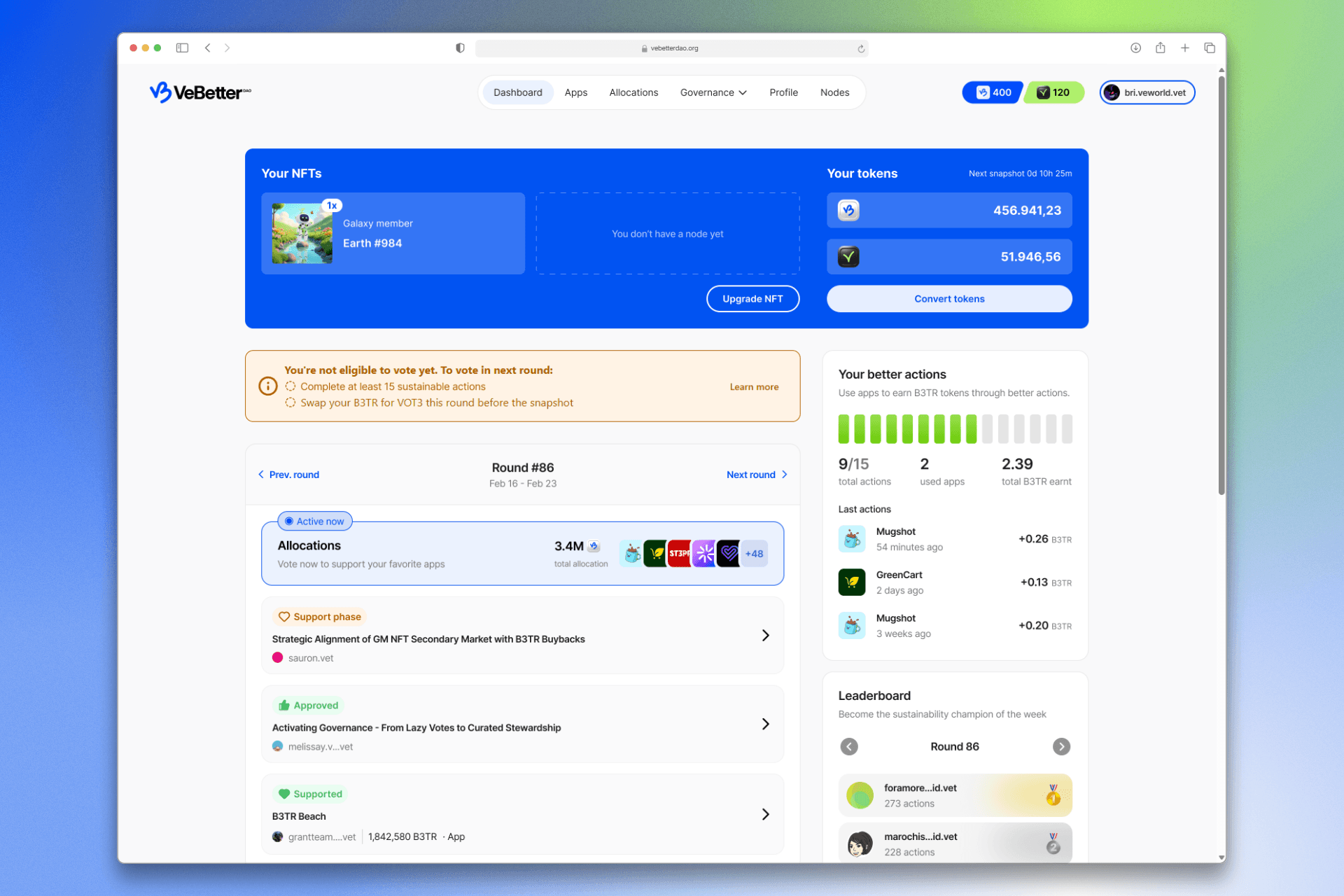Open Safari sidebar toggle icon
This screenshot has width=1344, height=896.
182,48
